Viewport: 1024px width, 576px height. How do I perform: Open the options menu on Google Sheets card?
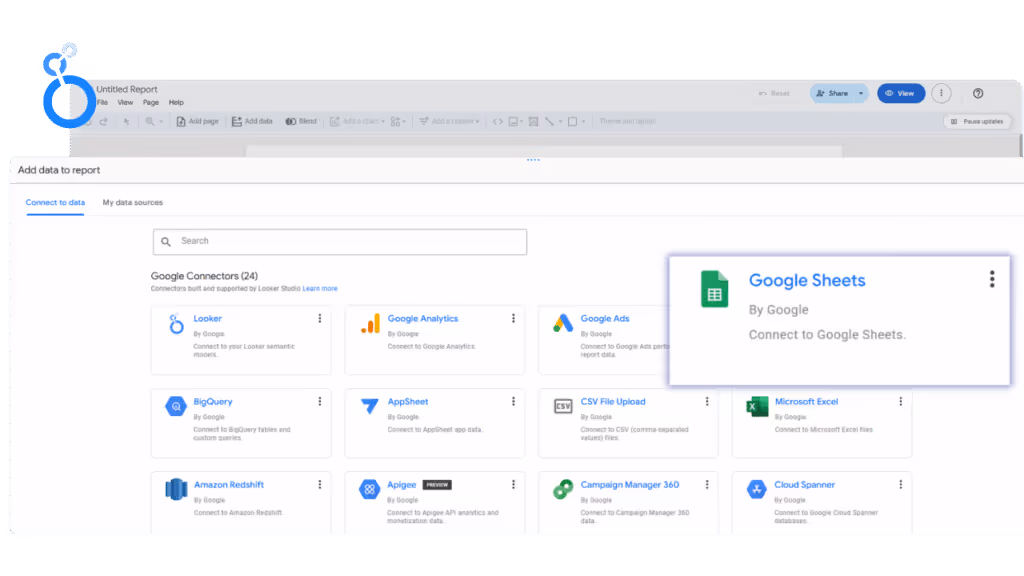992,279
